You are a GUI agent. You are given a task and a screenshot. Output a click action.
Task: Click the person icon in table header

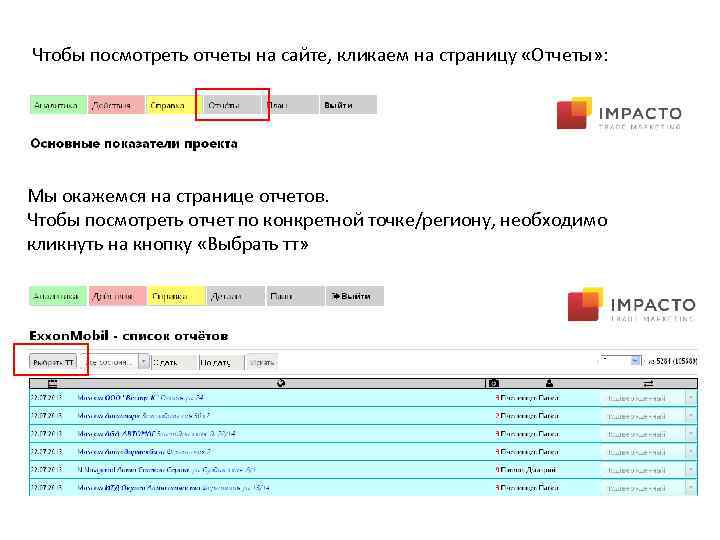549,383
